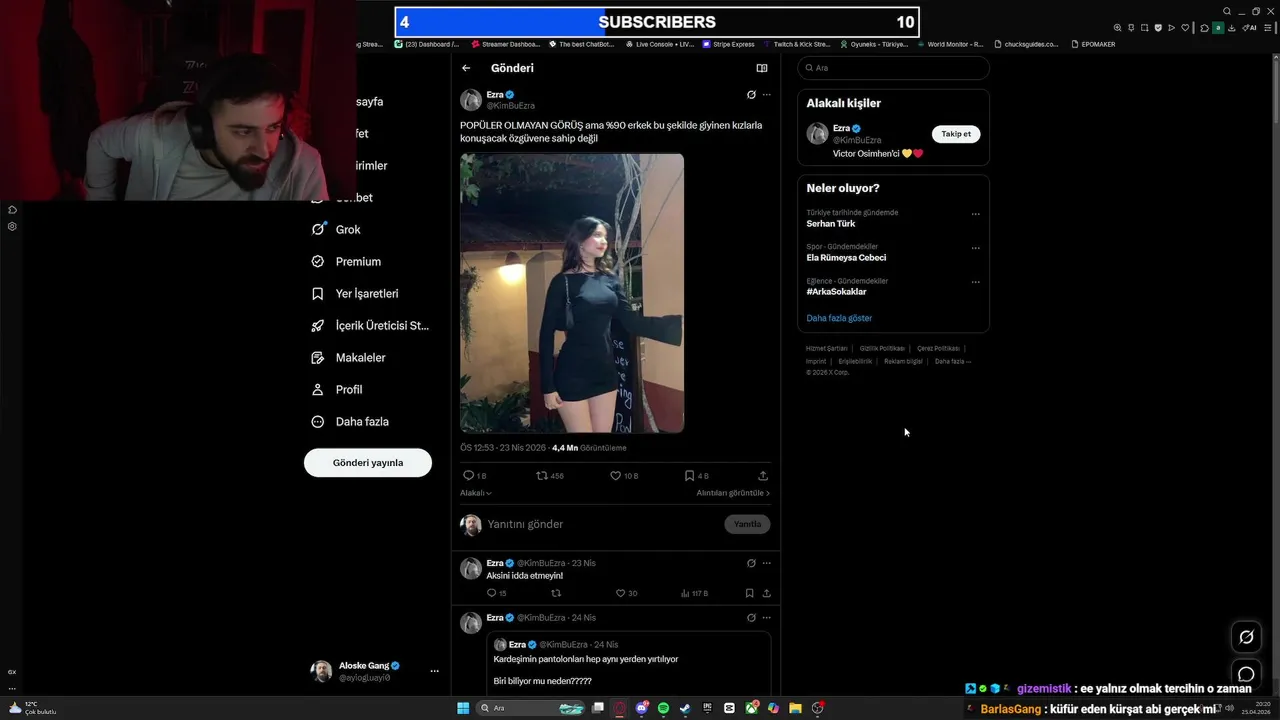Open World Monitor bookmark
1280x720 pixels.
pyautogui.click(x=950, y=44)
